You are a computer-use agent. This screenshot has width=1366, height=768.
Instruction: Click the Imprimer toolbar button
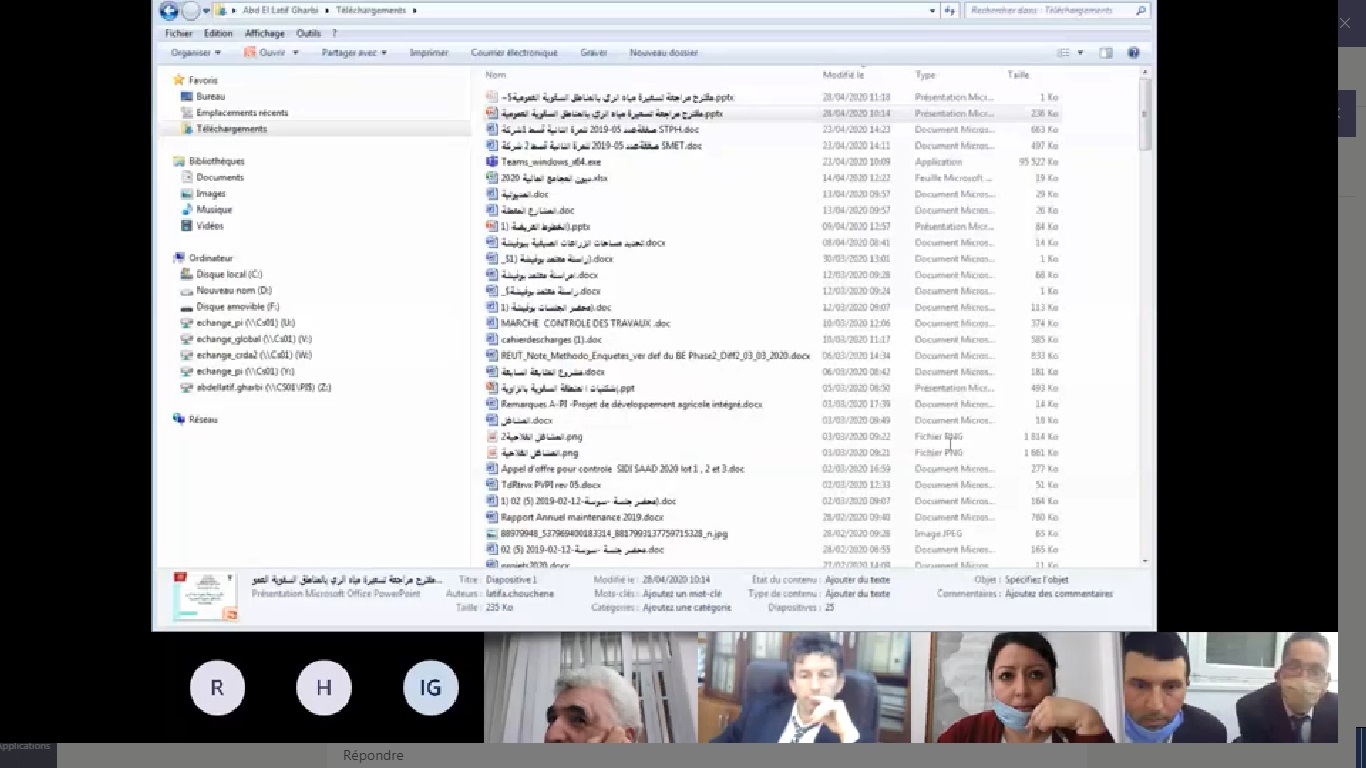pos(429,52)
